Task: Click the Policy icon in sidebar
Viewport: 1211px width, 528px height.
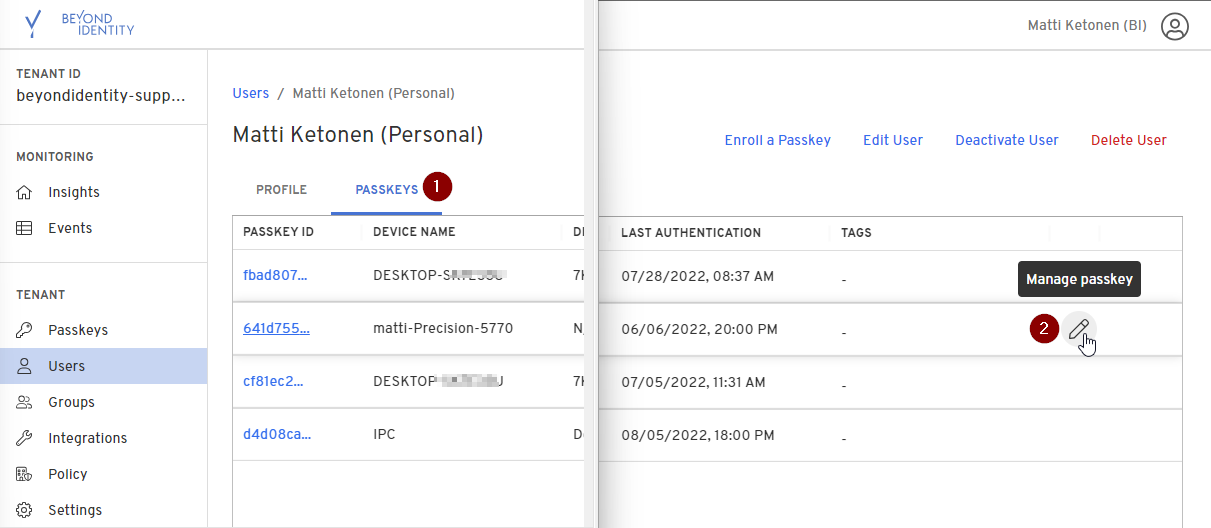Action: [x=25, y=474]
